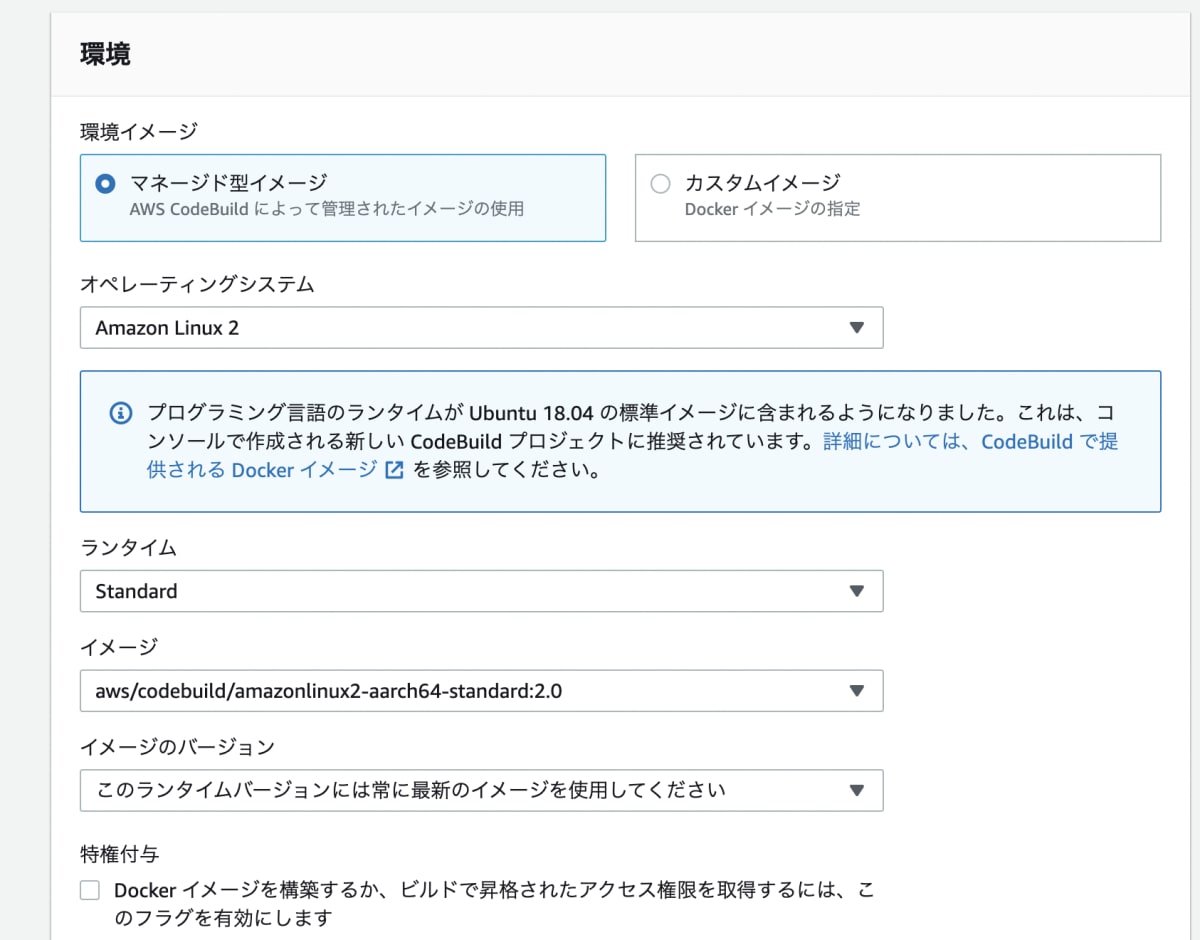This screenshot has width=1200, height=940.
Task: Click the Docker イメージを構築するか checkbox description
Action: (x=494, y=903)
